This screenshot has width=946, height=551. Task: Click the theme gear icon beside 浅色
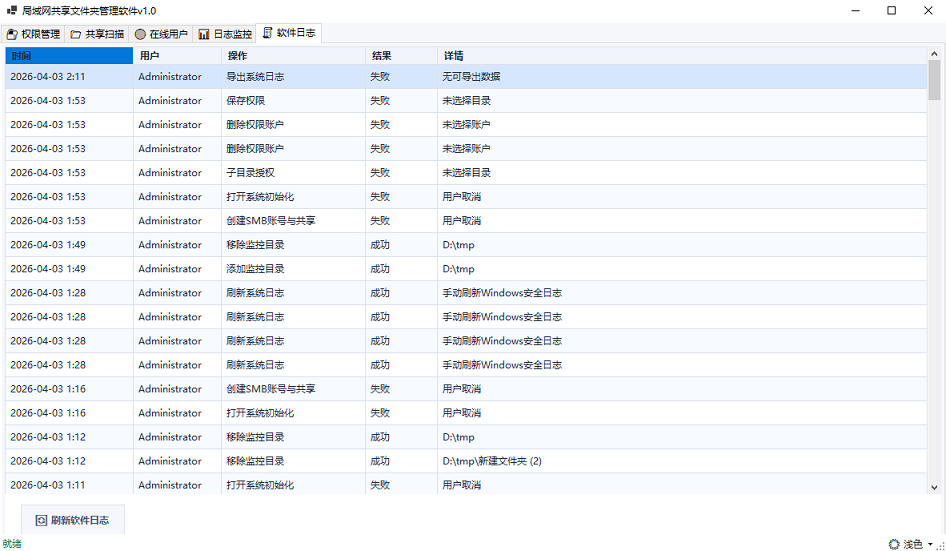(x=893, y=544)
